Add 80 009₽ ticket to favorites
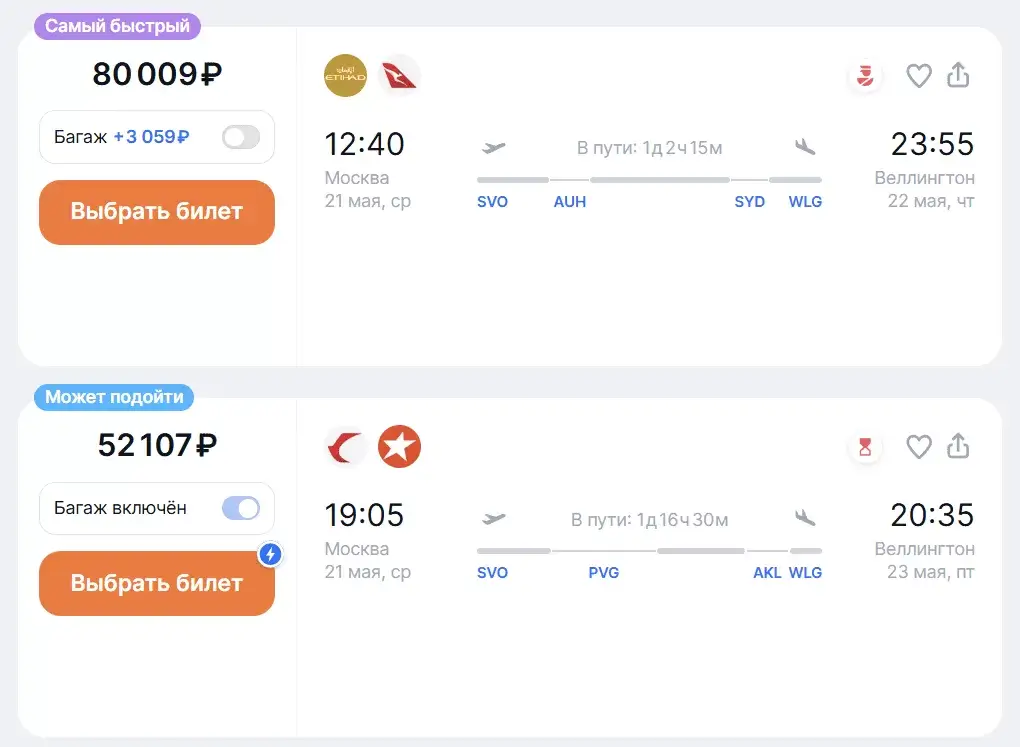Viewport: 1020px width, 747px height. tap(919, 75)
